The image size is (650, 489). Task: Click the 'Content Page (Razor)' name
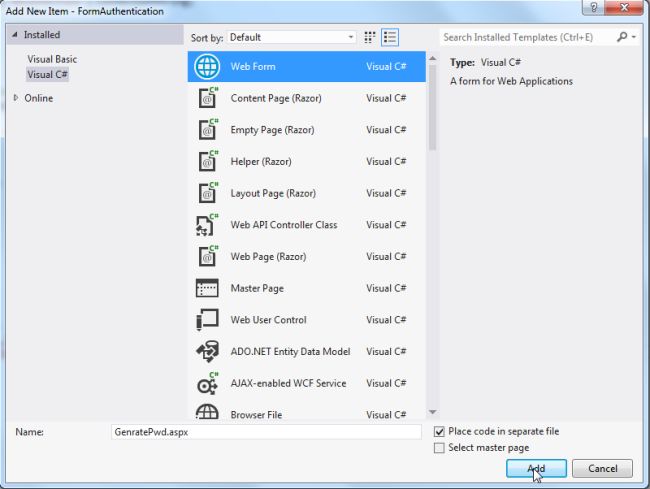point(276,98)
